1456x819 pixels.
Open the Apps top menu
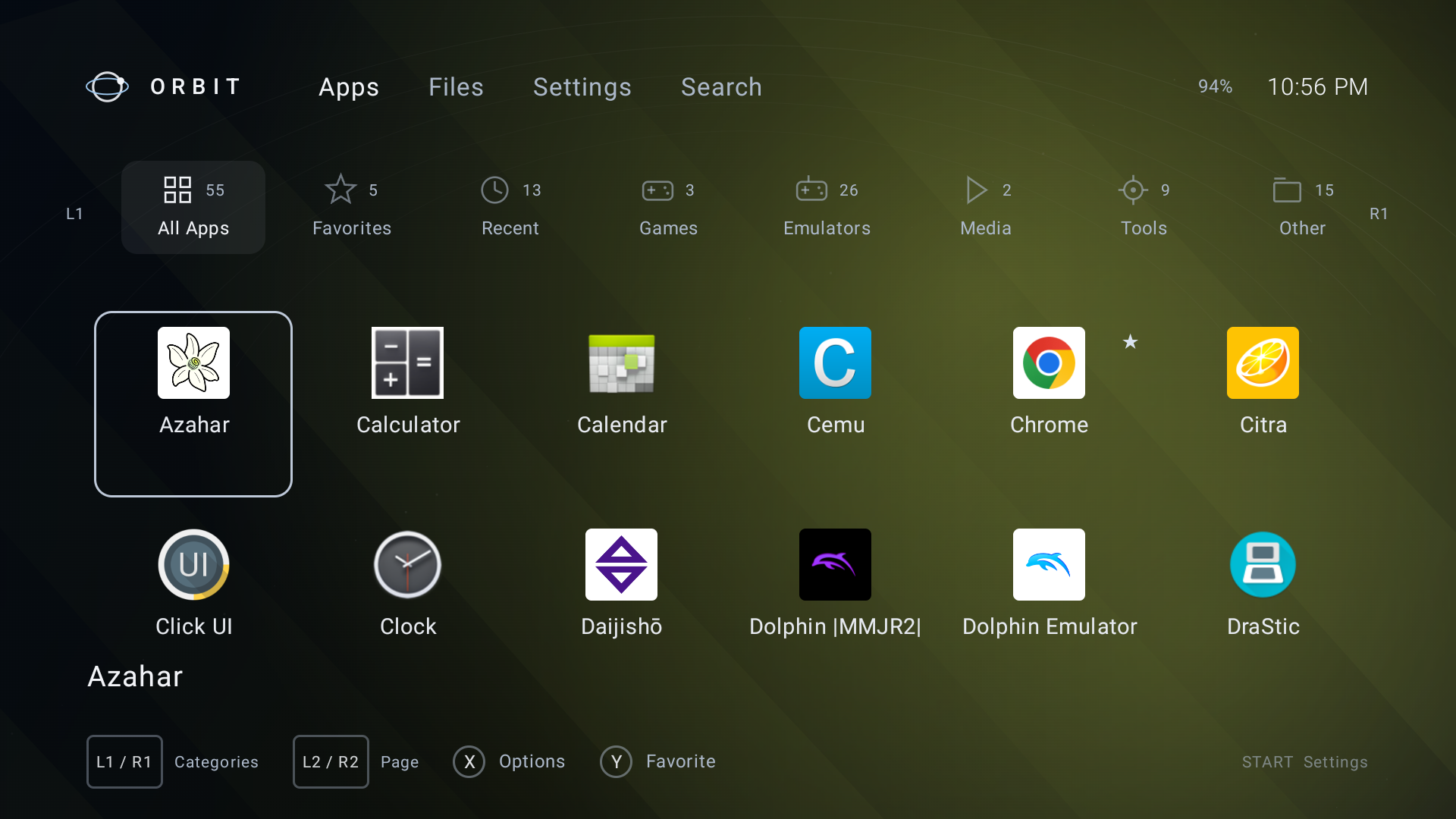(349, 87)
